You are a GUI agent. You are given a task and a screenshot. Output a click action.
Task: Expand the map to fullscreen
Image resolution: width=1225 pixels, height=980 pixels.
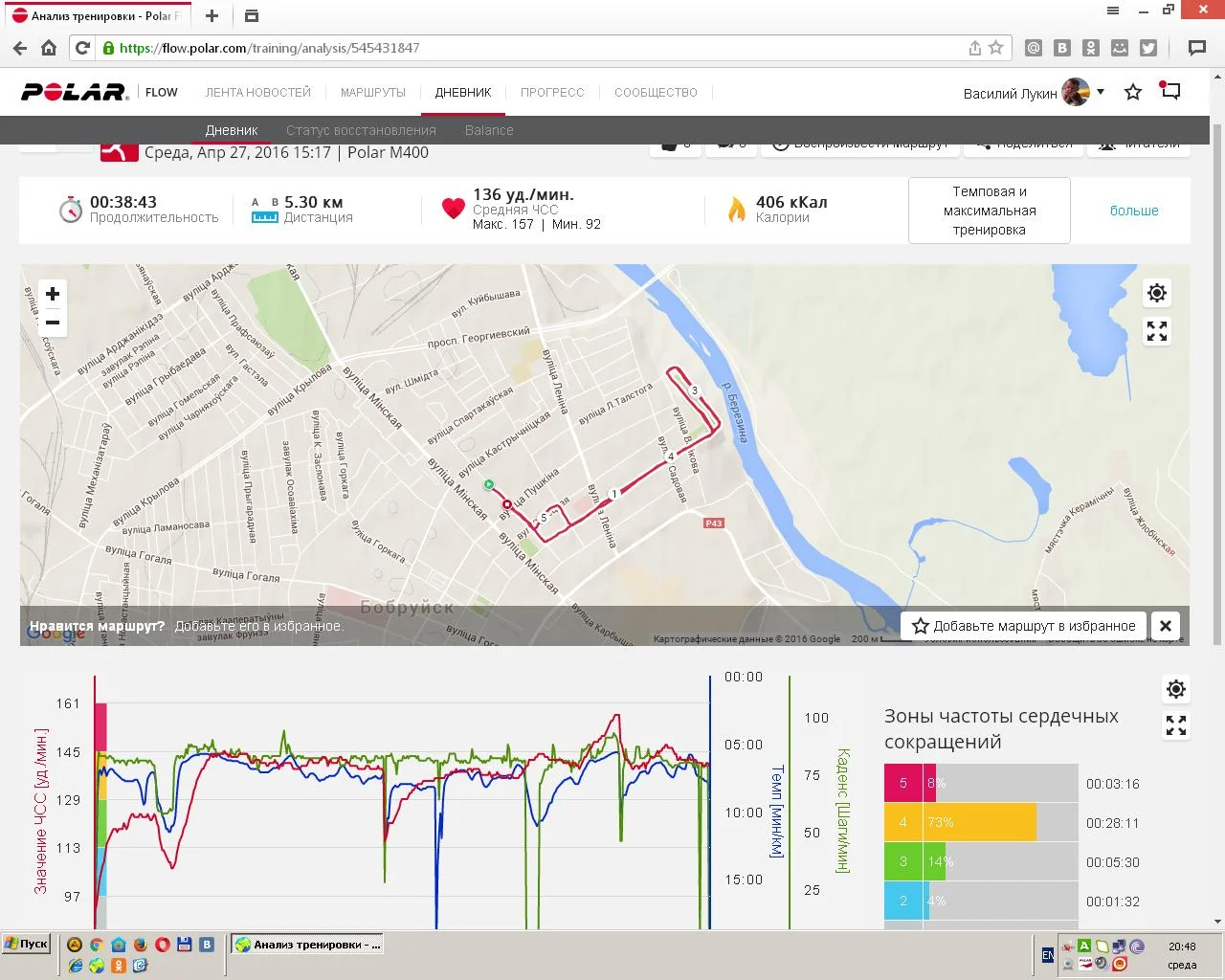[1157, 331]
